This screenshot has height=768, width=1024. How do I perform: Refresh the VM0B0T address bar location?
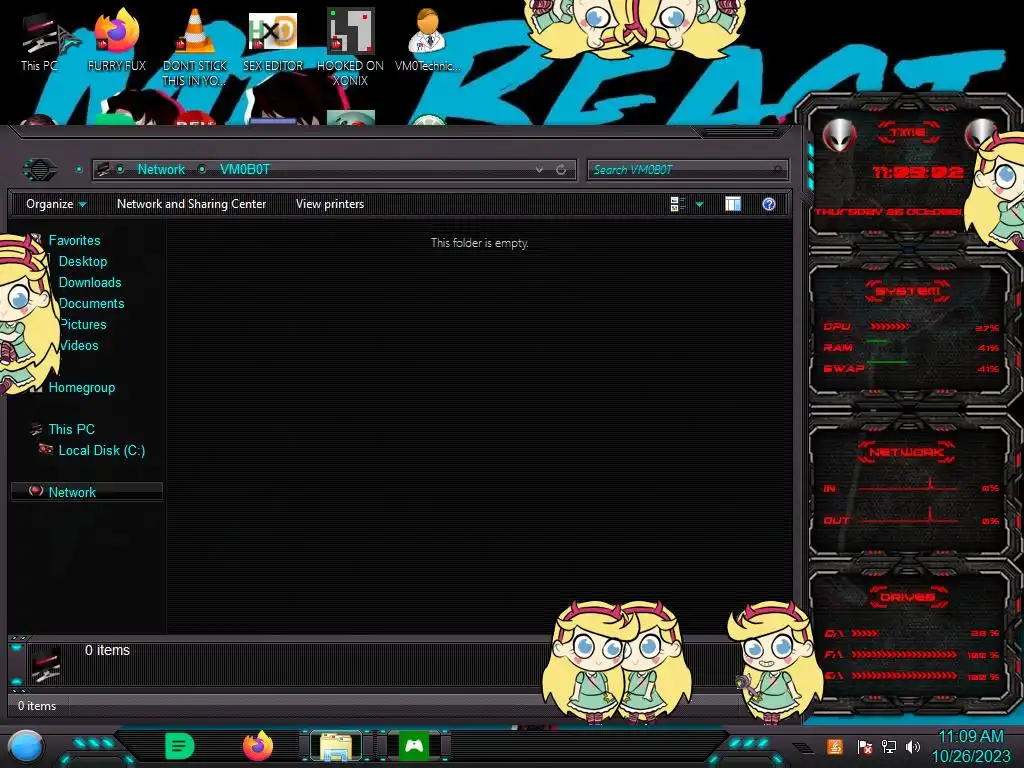click(561, 170)
